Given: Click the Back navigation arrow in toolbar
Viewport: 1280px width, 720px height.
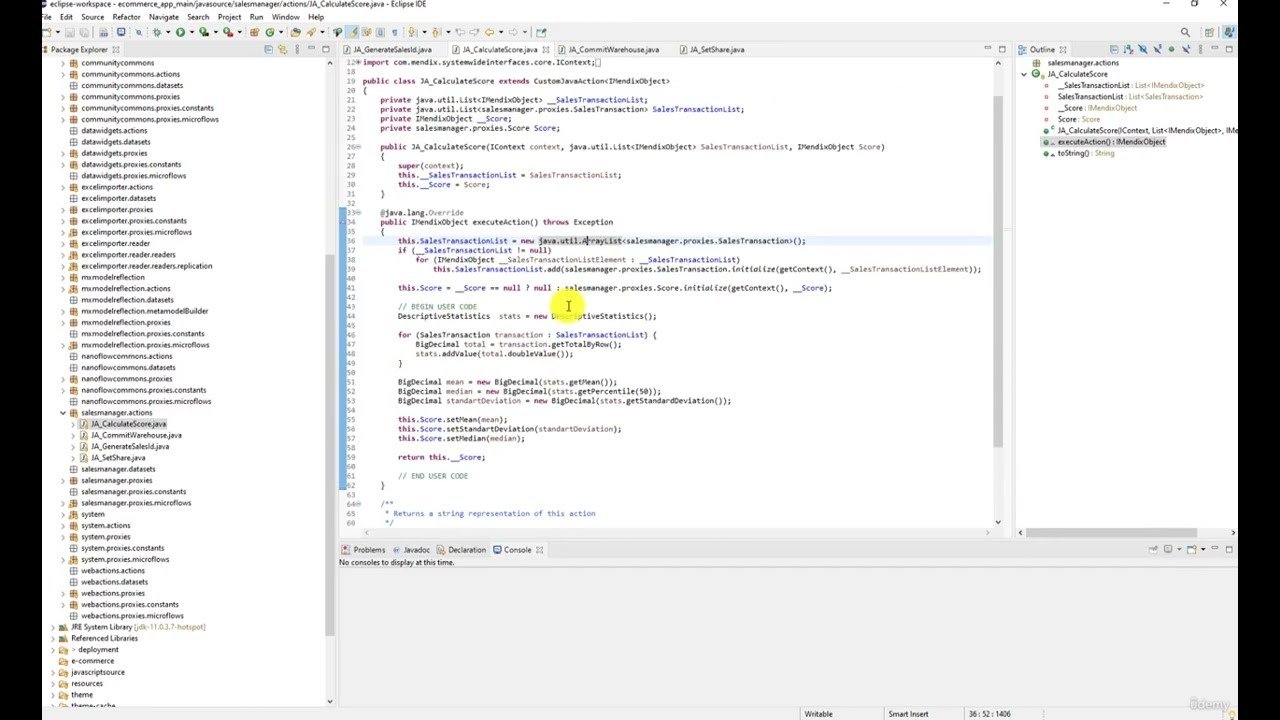Looking at the screenshot, I should [x=489, y=32].
